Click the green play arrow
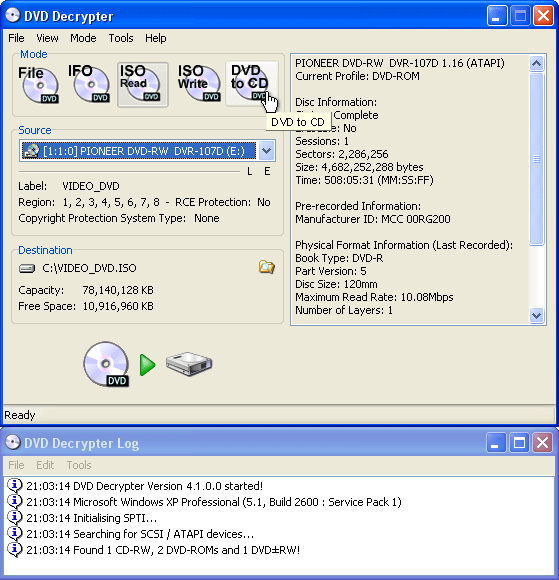 [x=148, y=365]
